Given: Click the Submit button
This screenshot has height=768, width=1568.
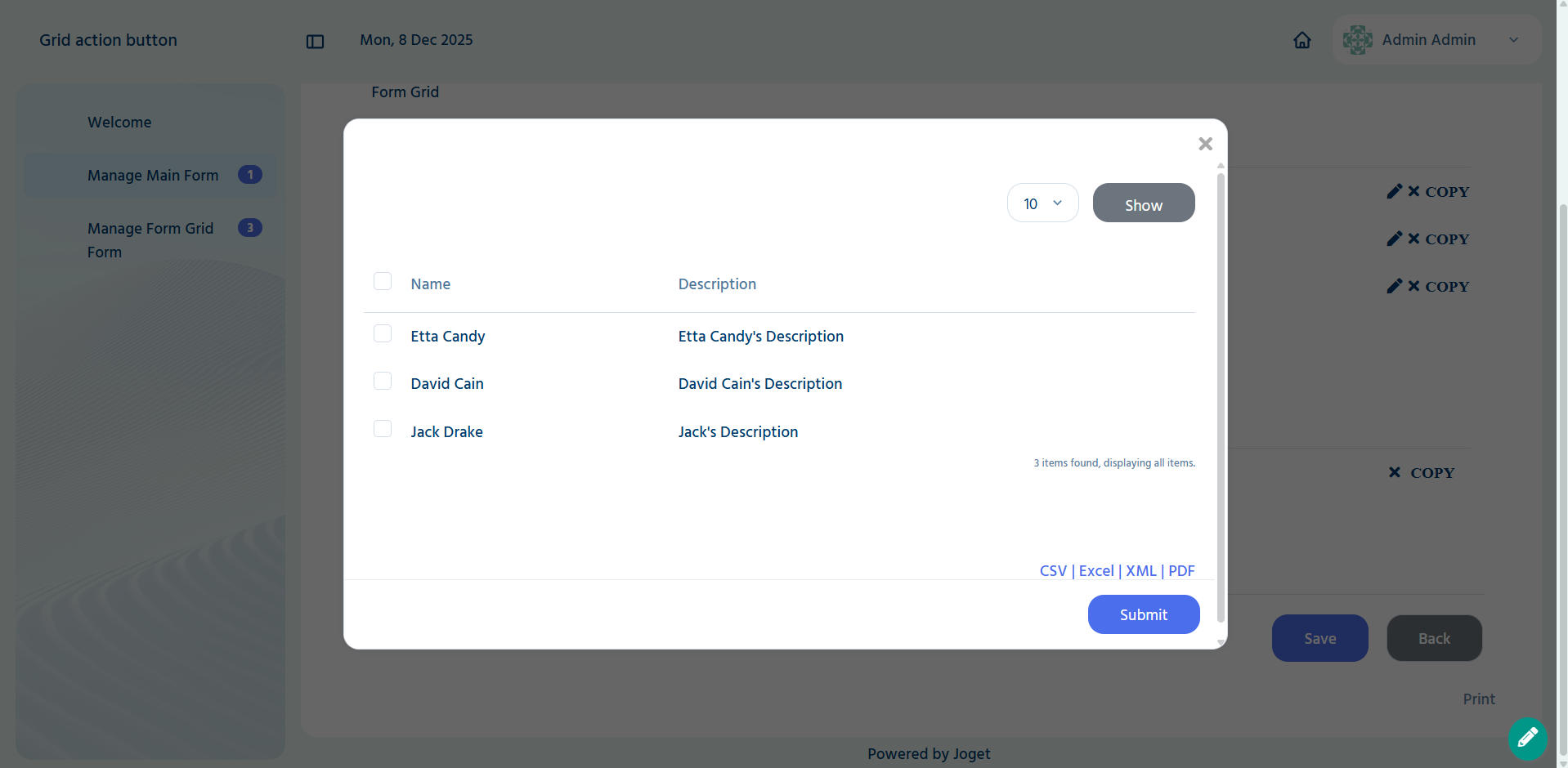Looking at the screenshot, I should (x=1144, y=614).
